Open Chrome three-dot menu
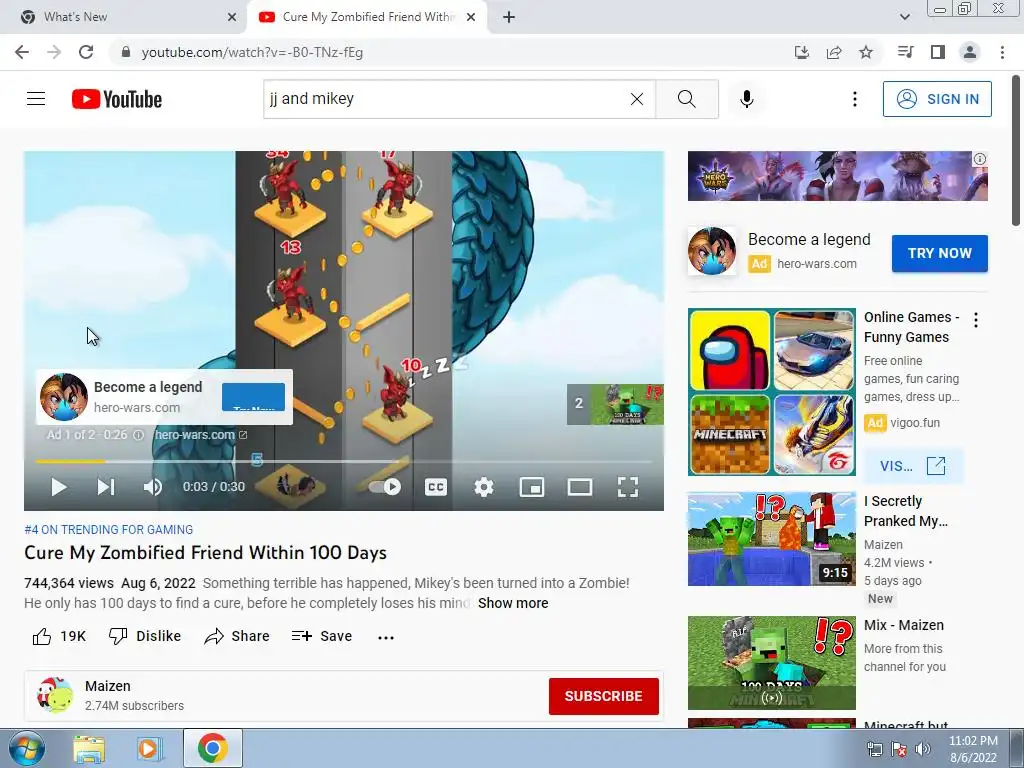 click(1002, 52)
